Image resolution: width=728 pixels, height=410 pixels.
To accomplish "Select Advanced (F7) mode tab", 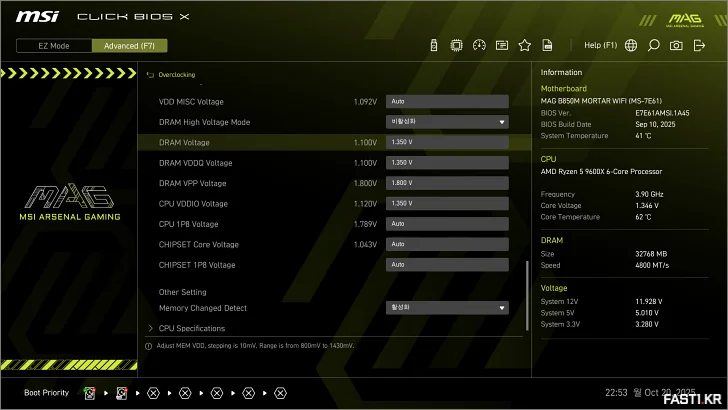I will 130,46.
